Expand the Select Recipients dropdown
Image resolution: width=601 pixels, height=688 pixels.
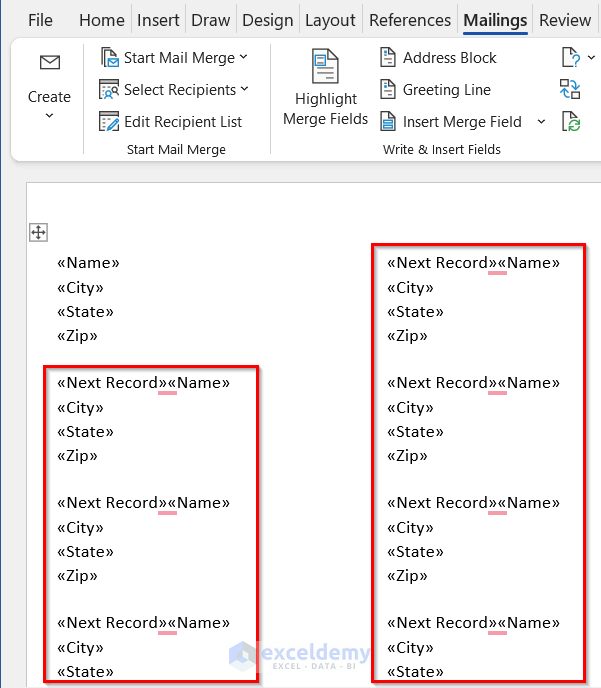pyautogui.click(x=245, y=90)
